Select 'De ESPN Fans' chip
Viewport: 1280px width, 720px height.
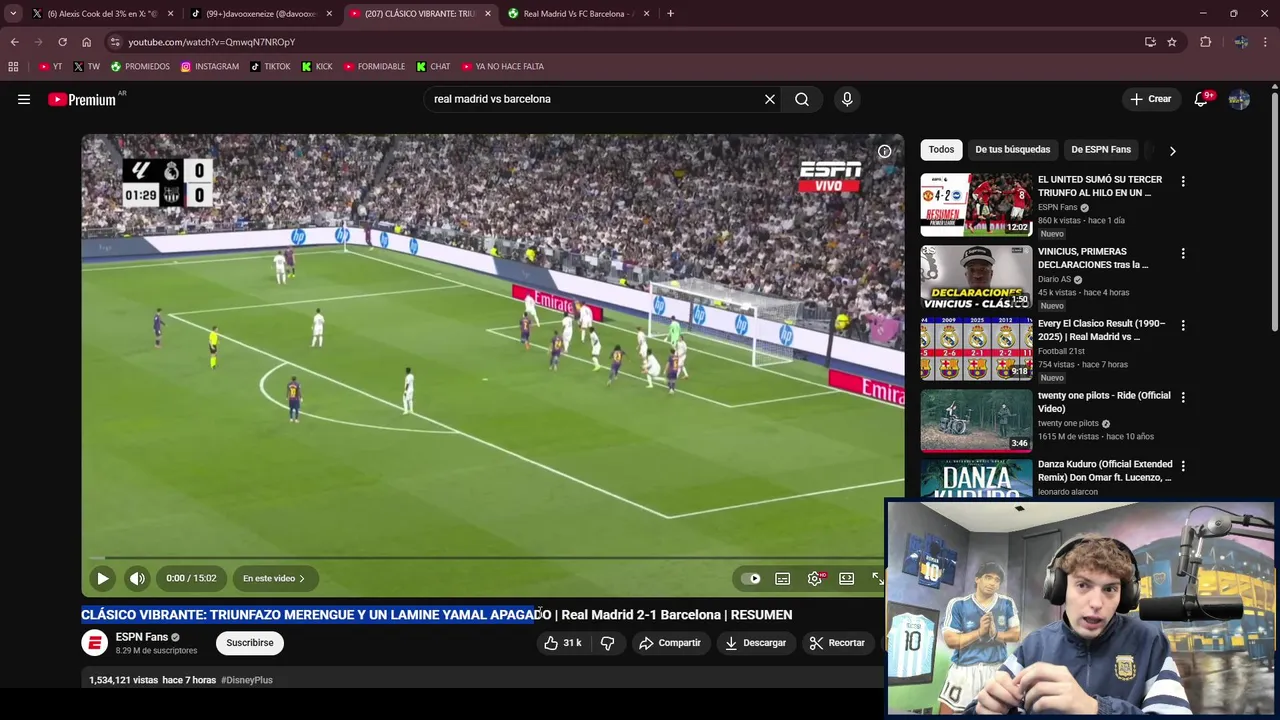1101,150
